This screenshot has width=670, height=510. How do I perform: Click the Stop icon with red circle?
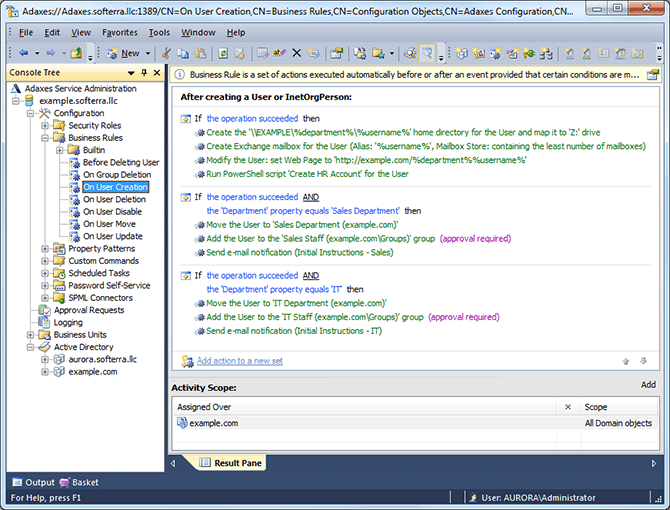(240, 53)
